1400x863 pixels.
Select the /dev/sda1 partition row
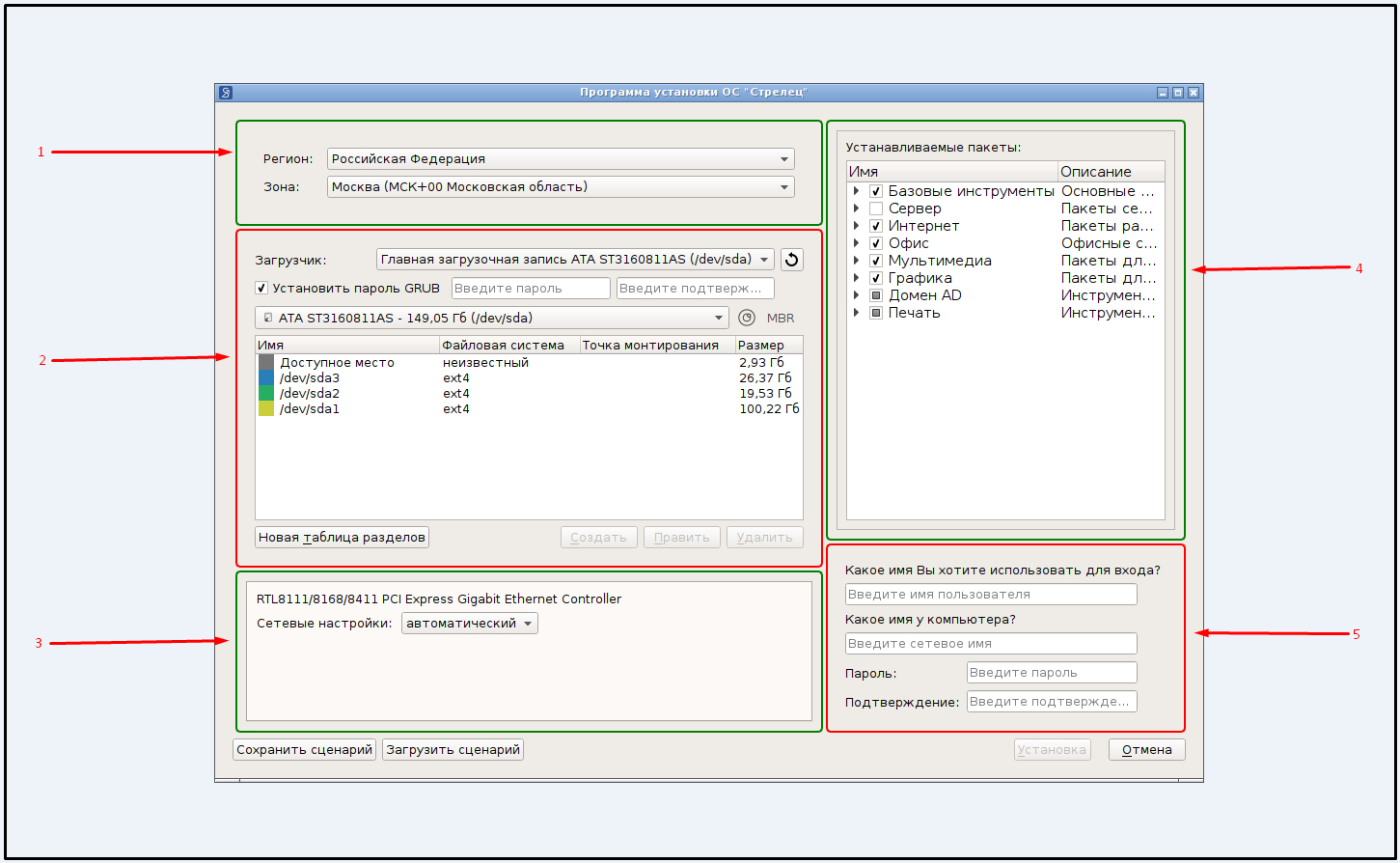coord(529,408)
